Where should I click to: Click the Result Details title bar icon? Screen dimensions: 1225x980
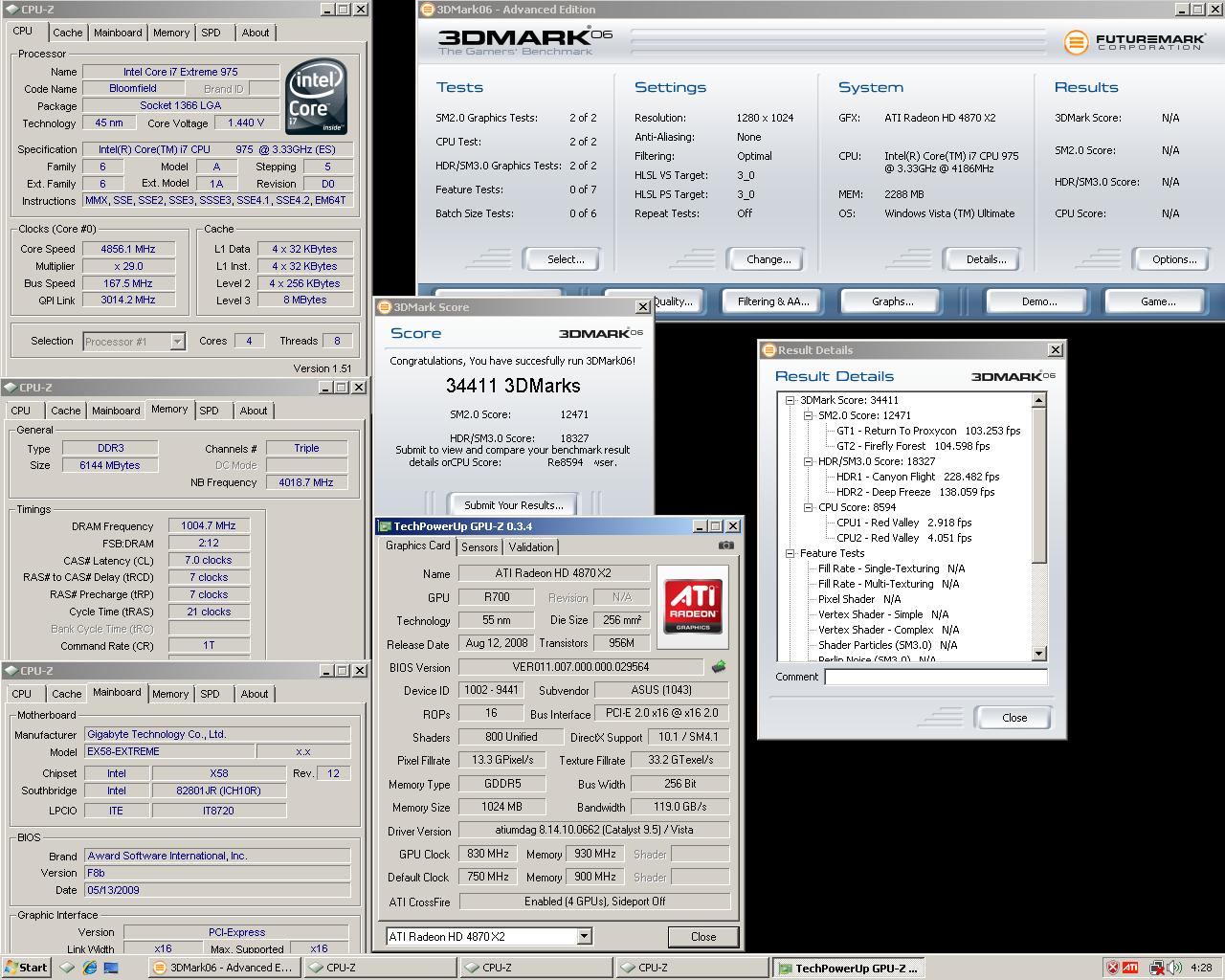768,350
